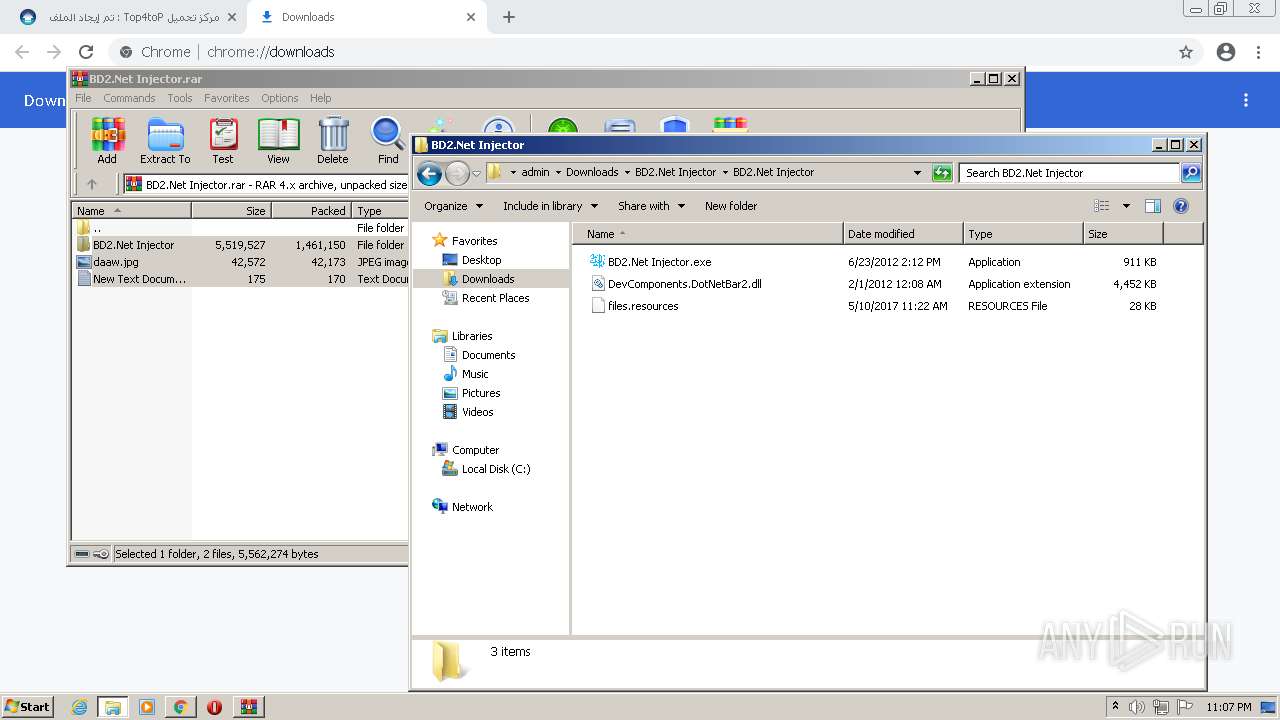Click the Explorer Back arrow button
Screen dimensions: 1280x720
[429, 173]
